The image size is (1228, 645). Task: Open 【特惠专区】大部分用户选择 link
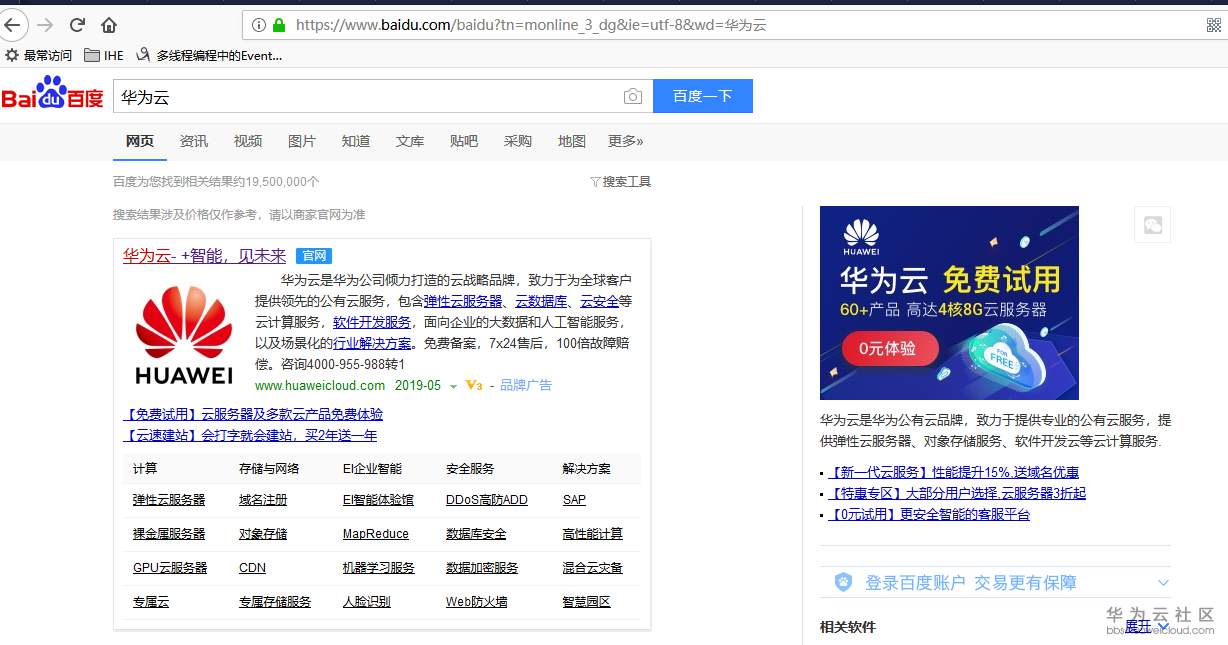point(956,493)
